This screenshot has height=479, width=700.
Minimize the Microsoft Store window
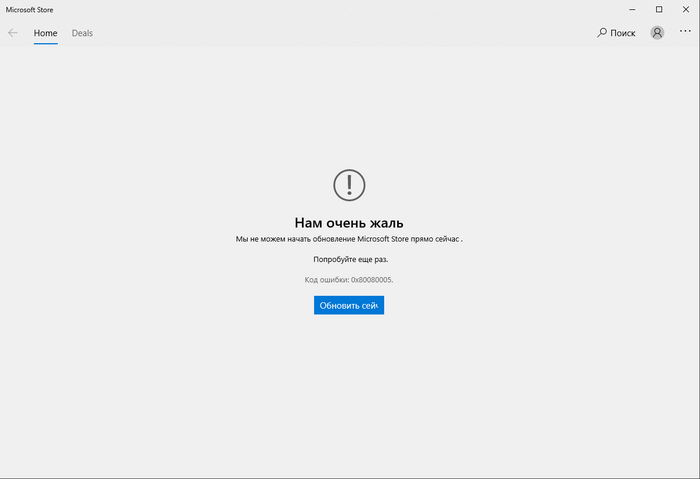point(632,9)
